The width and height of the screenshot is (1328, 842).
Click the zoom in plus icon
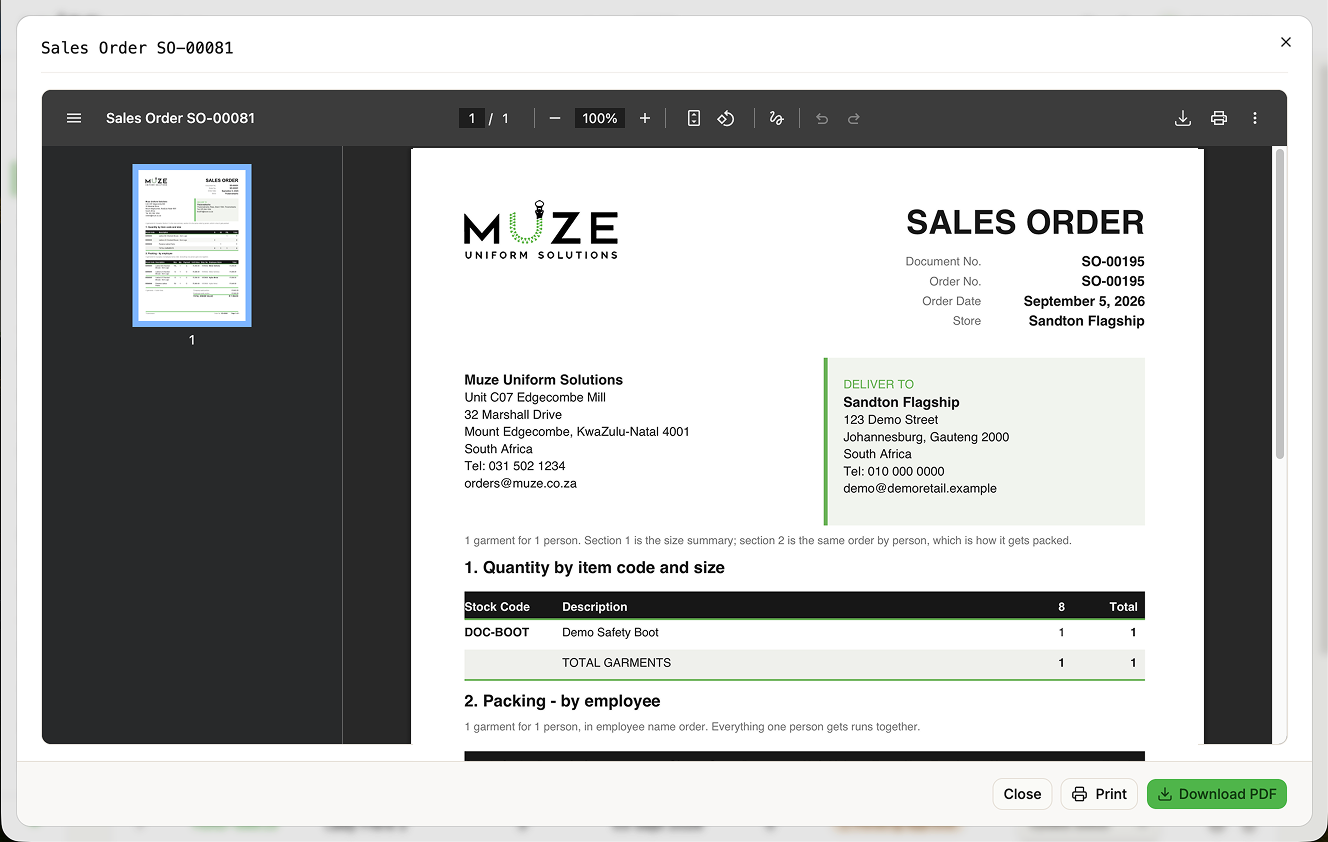coord(645,118)
